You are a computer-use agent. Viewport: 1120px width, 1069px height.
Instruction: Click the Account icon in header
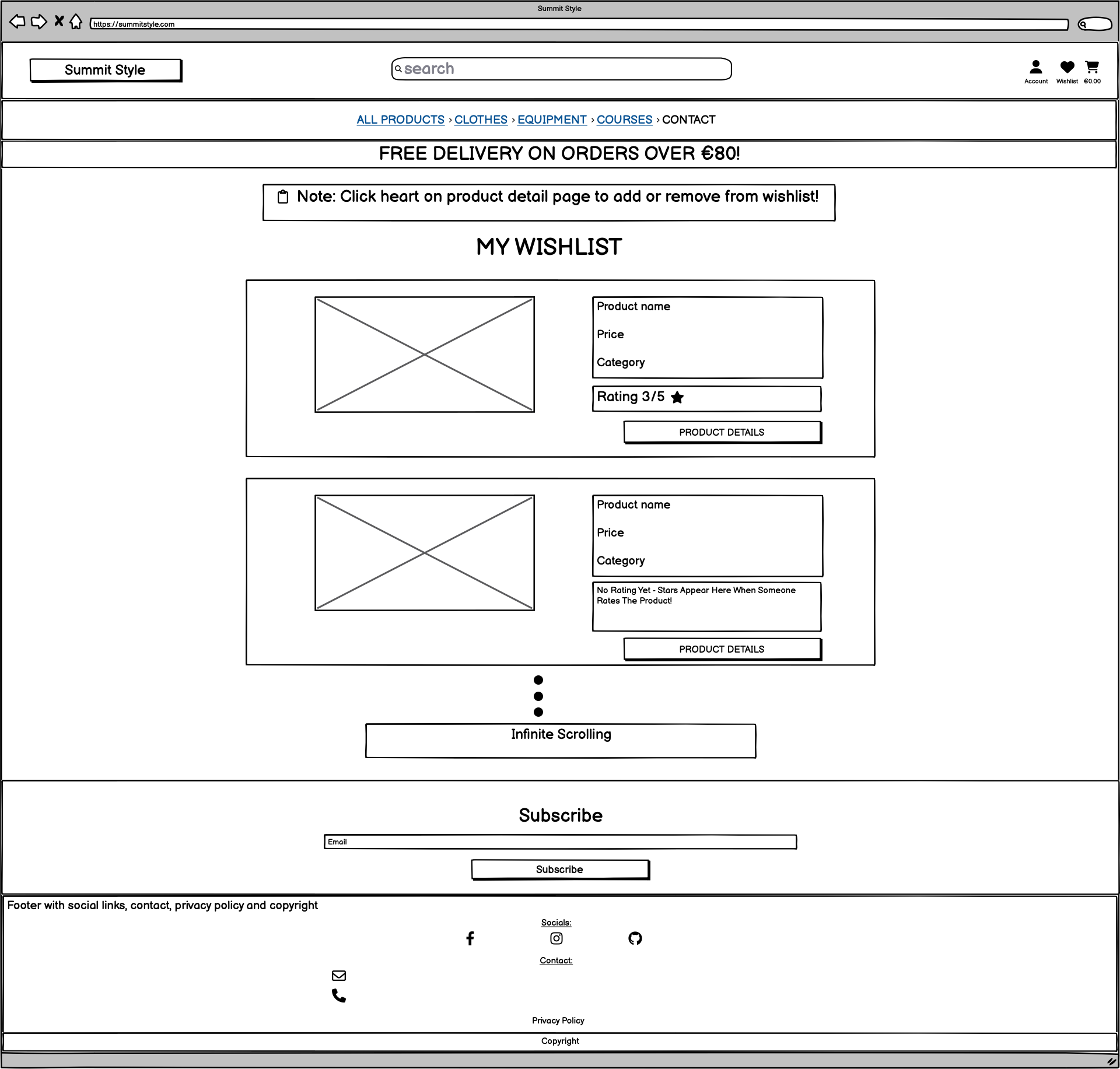click(1033, 67)
